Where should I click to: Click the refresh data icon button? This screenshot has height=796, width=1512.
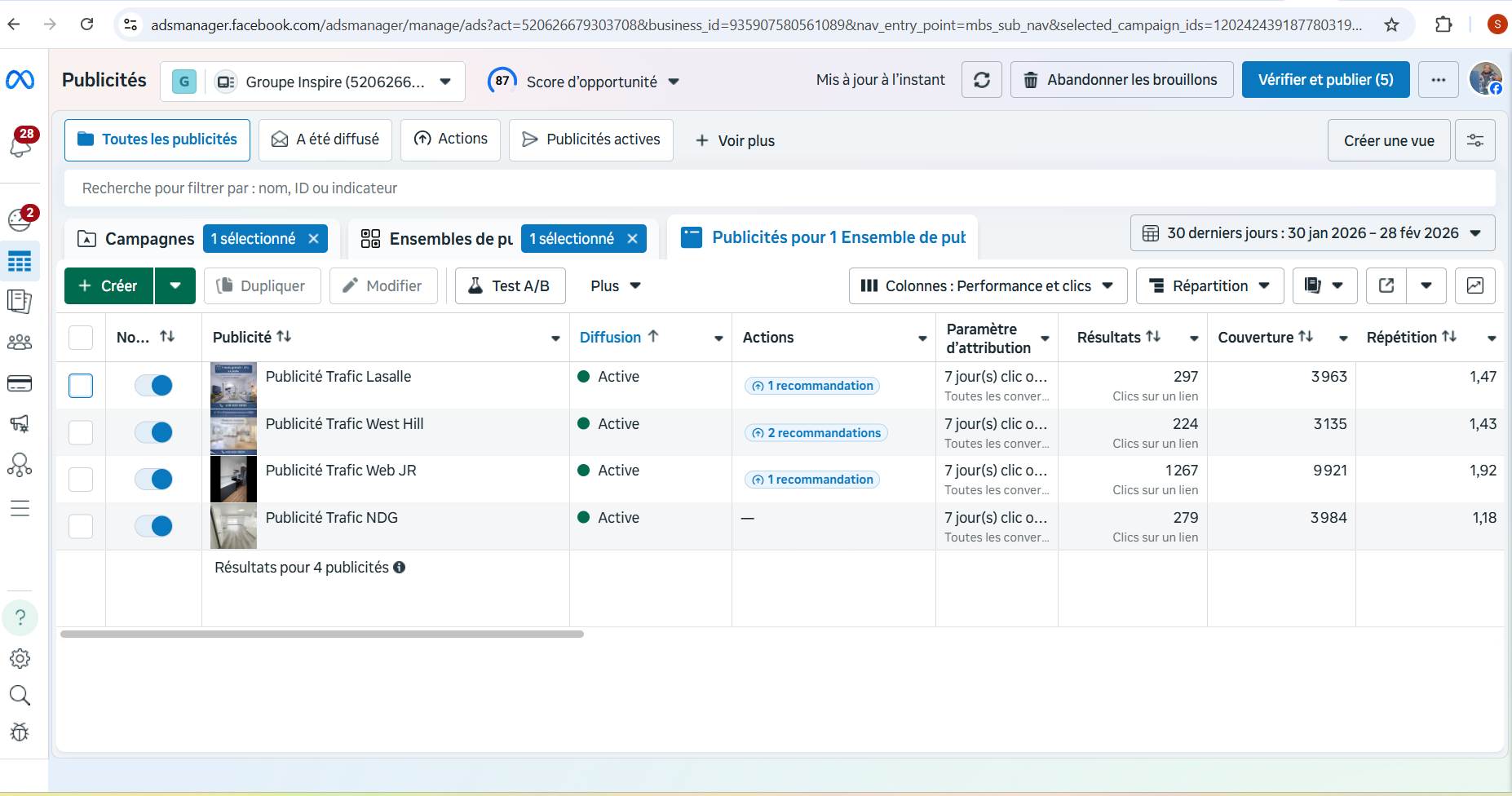pos(981,80)
